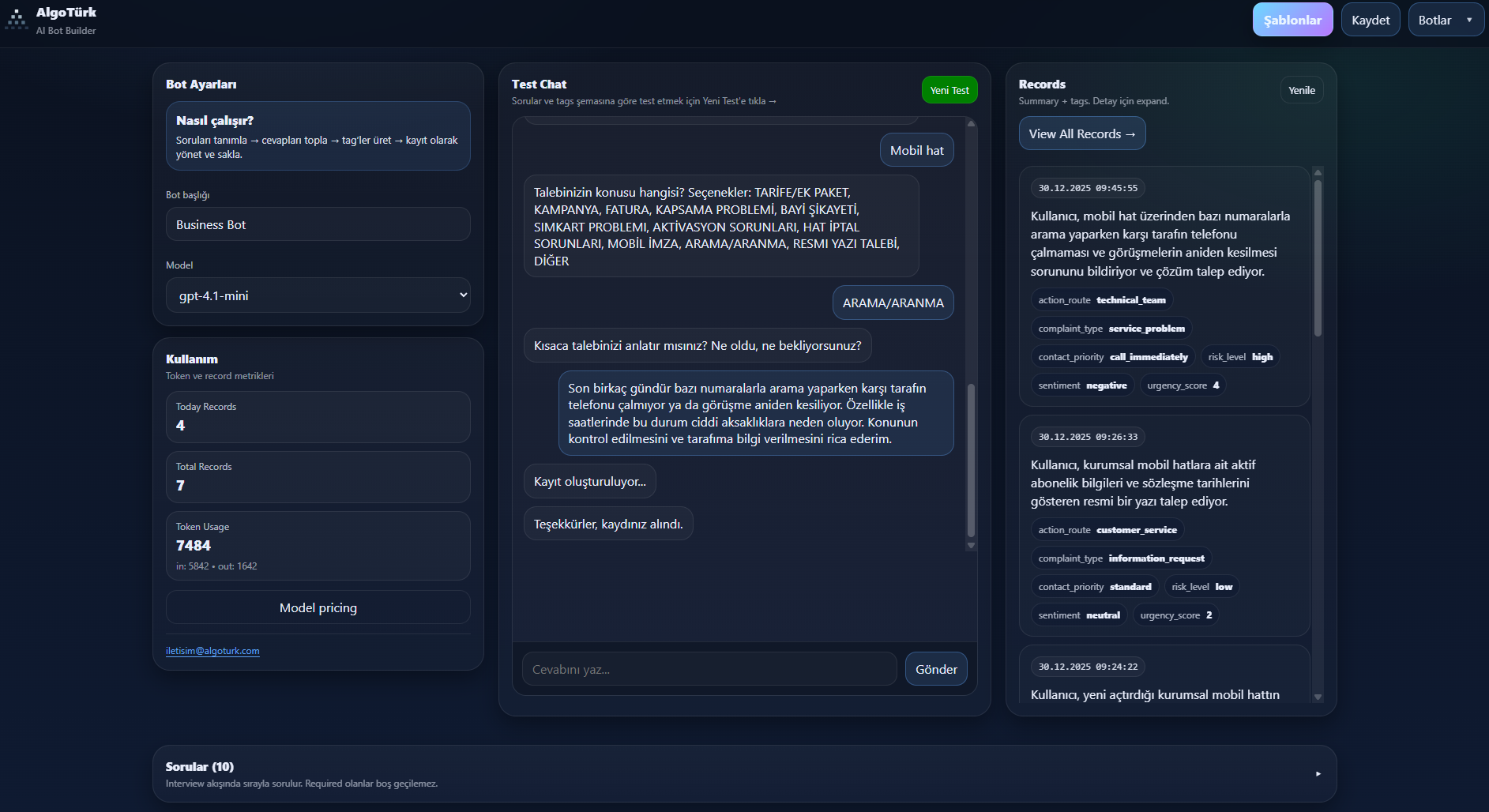Click the AlgoTürk pixel logo icon

pos(17,19)
